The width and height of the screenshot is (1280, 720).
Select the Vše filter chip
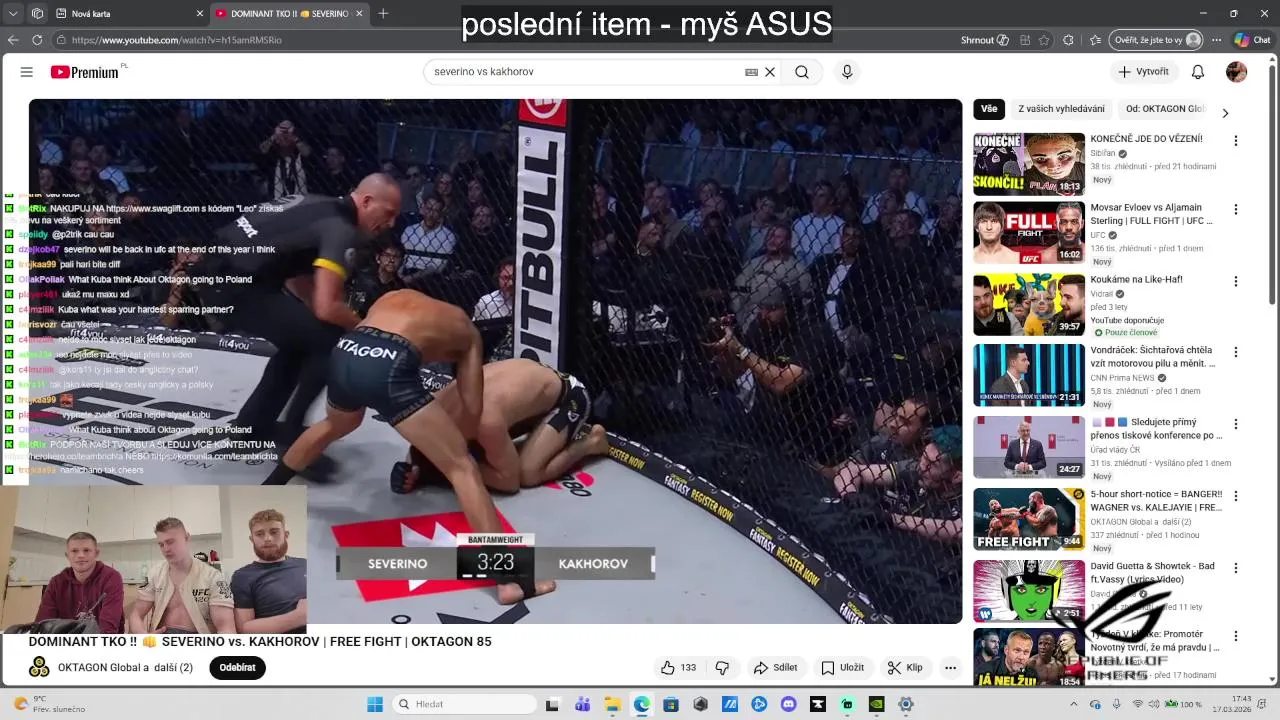pyautogui.click(x=989, y=109)
